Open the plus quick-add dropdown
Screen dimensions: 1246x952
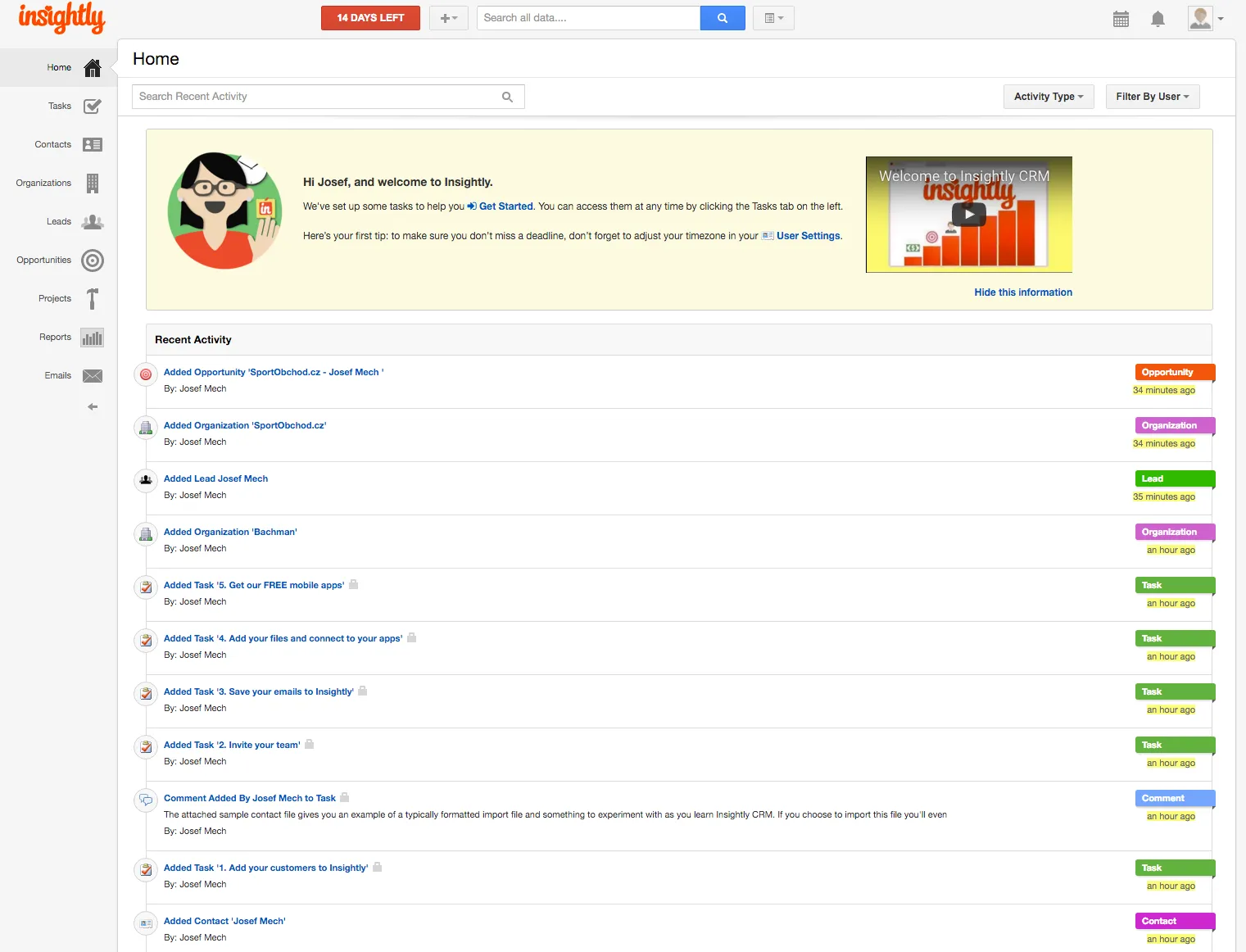click(x=449, y=18)
